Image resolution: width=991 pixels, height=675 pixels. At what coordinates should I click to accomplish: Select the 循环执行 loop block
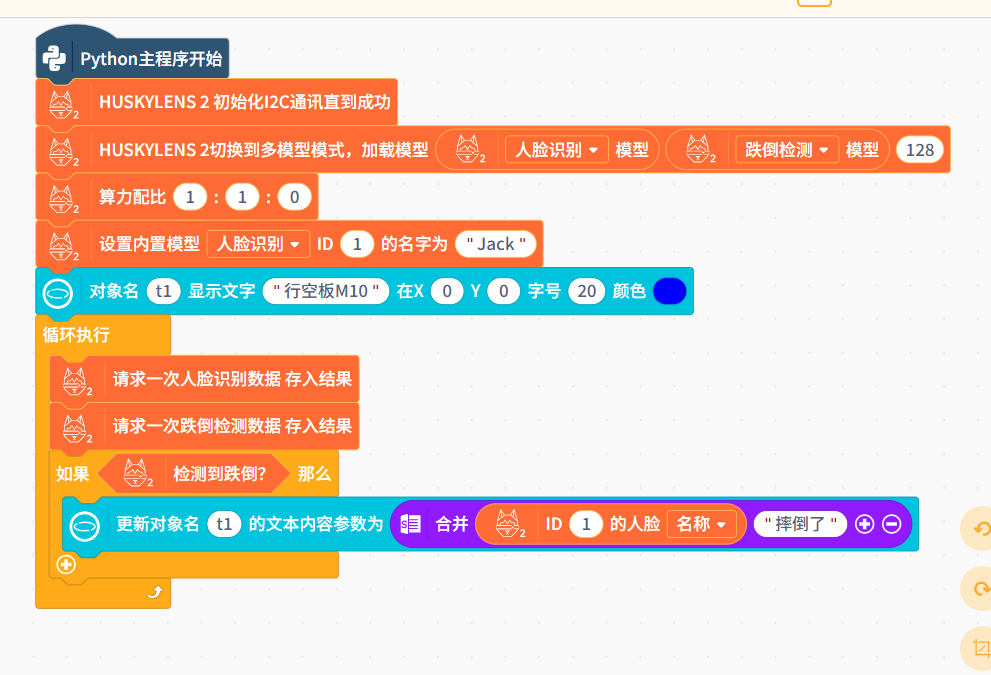pos(76,334)
